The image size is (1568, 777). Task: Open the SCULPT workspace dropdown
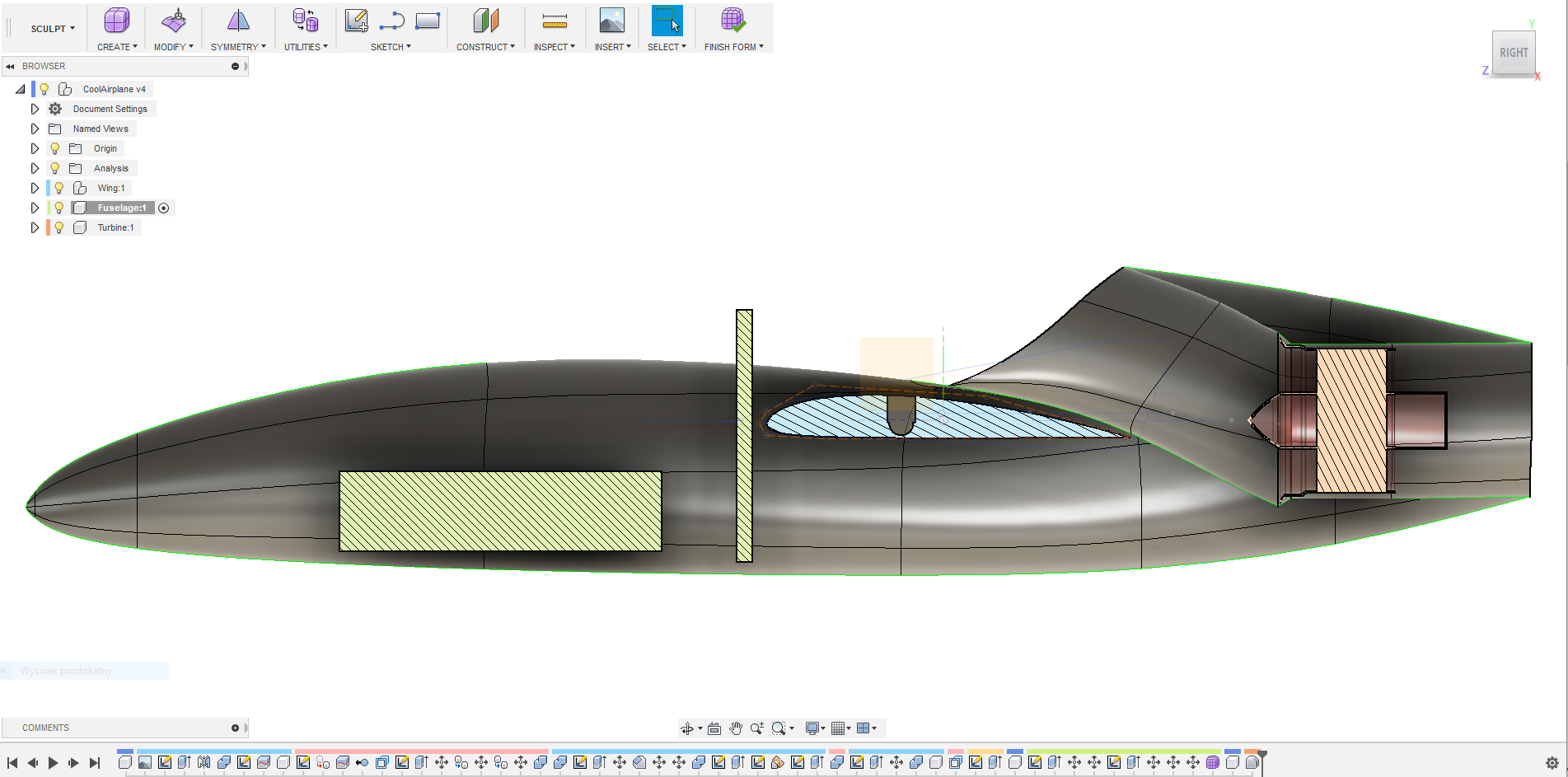click(x=53, y=29)
